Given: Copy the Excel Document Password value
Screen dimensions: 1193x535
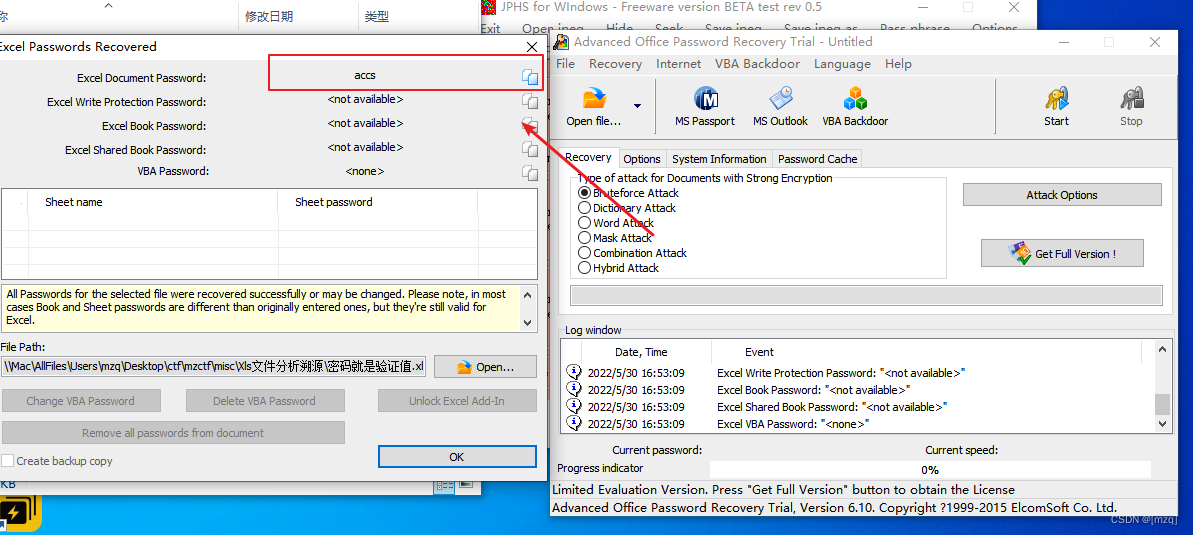Looking at the screenshot, I should click(530, 76).
